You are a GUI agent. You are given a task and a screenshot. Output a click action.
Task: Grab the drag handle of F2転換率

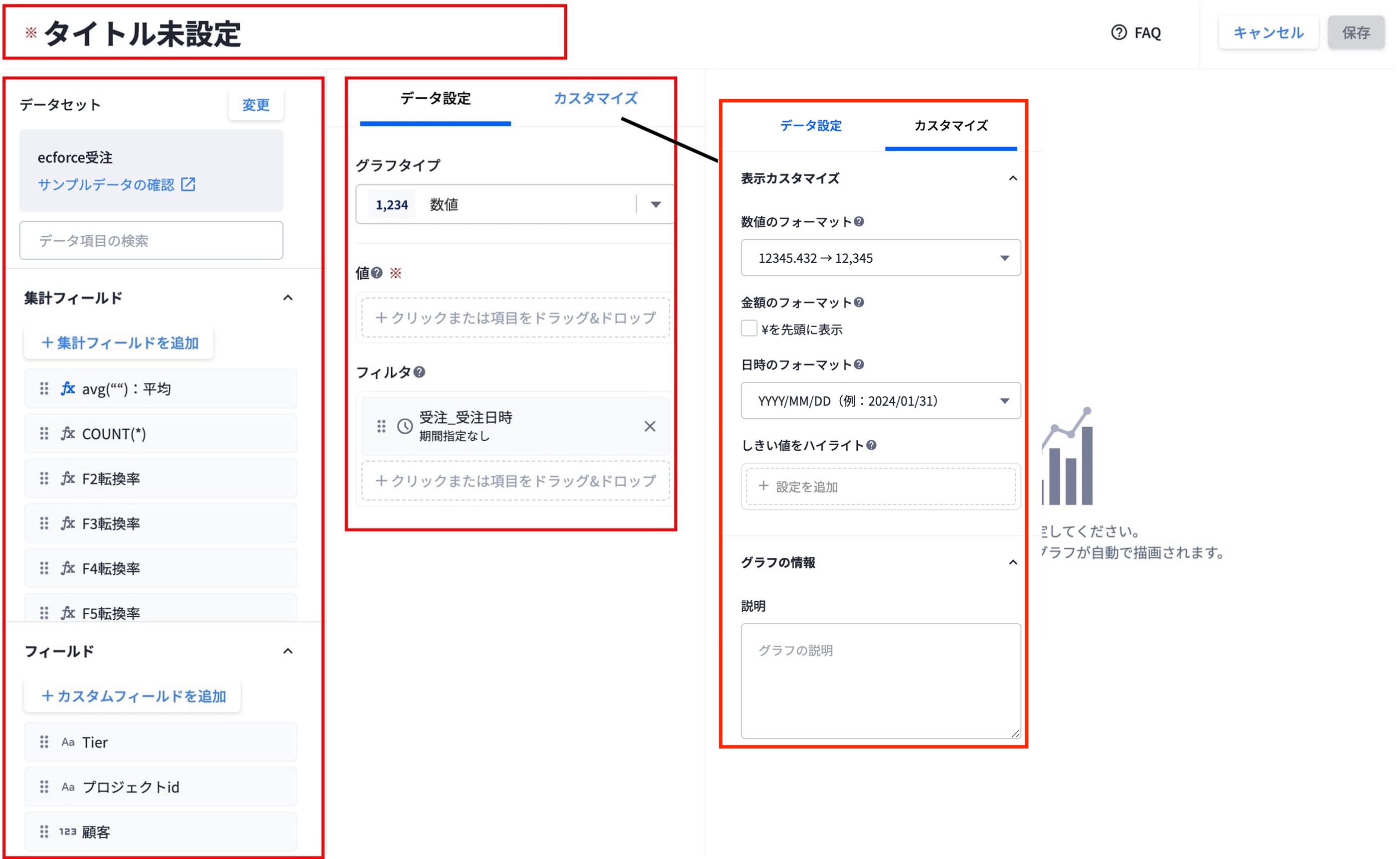coord(44,479)
